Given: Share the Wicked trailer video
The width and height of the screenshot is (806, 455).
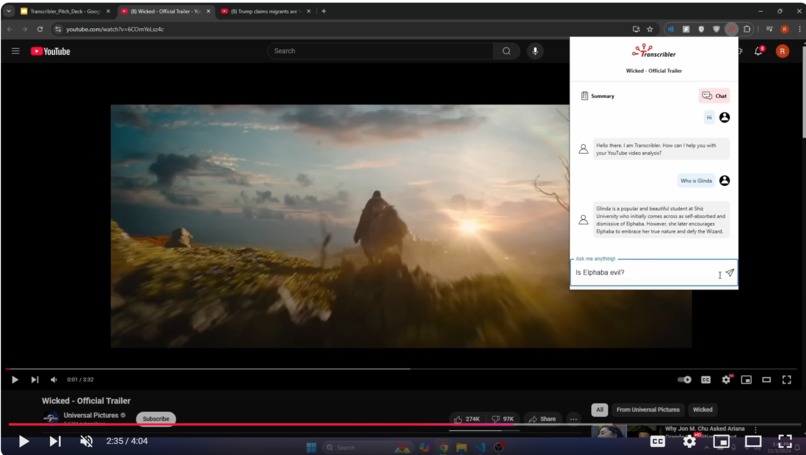Looking at the screenshot, I should click(x=543, y=419).
